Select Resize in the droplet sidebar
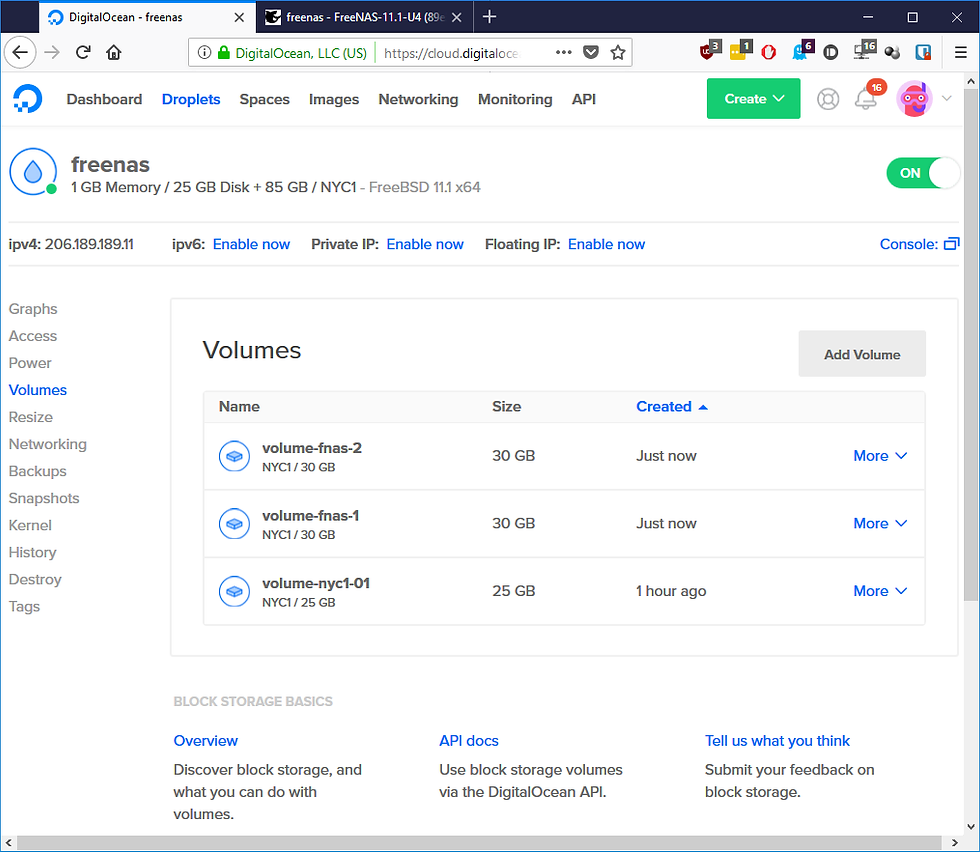 (31, 417)
